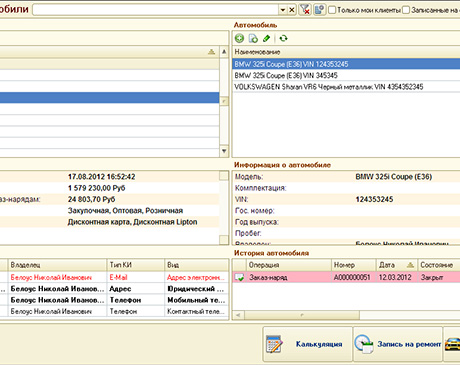Click Закупочная, Оптовая, Розничная value
460x365 pixels.
click(125, 211)
